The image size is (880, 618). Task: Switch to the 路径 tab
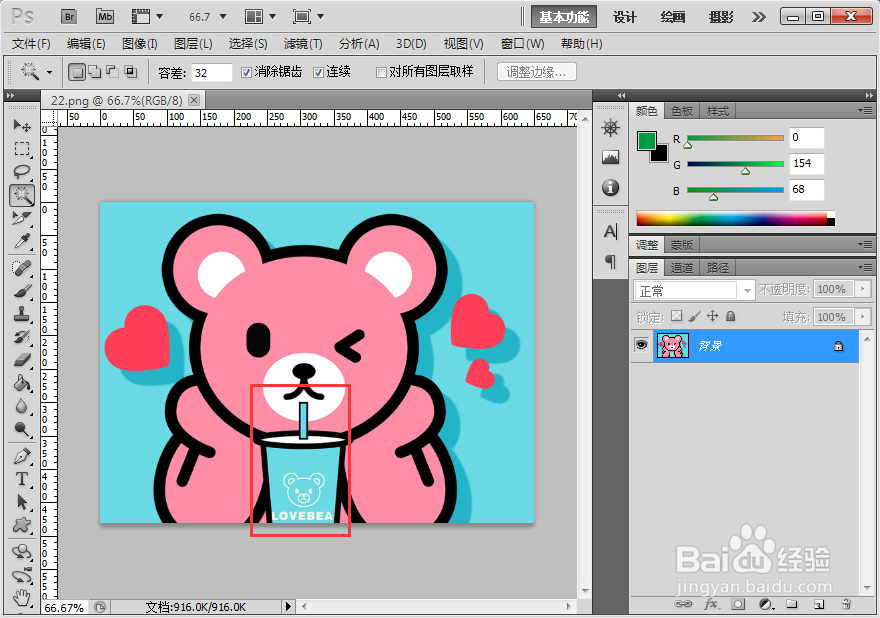point(717,268)
